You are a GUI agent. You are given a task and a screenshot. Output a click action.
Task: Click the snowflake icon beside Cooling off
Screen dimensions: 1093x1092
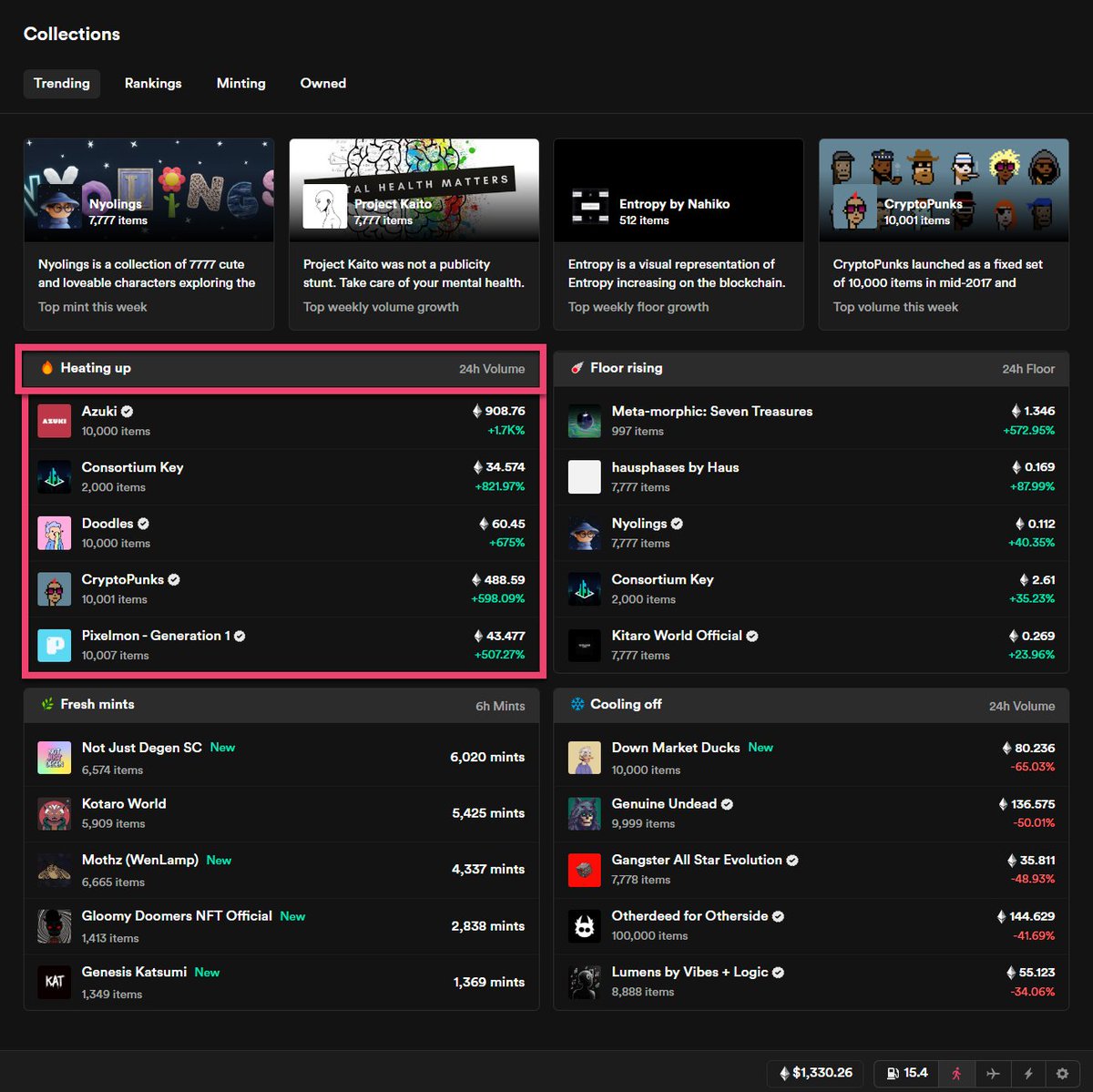577,704
